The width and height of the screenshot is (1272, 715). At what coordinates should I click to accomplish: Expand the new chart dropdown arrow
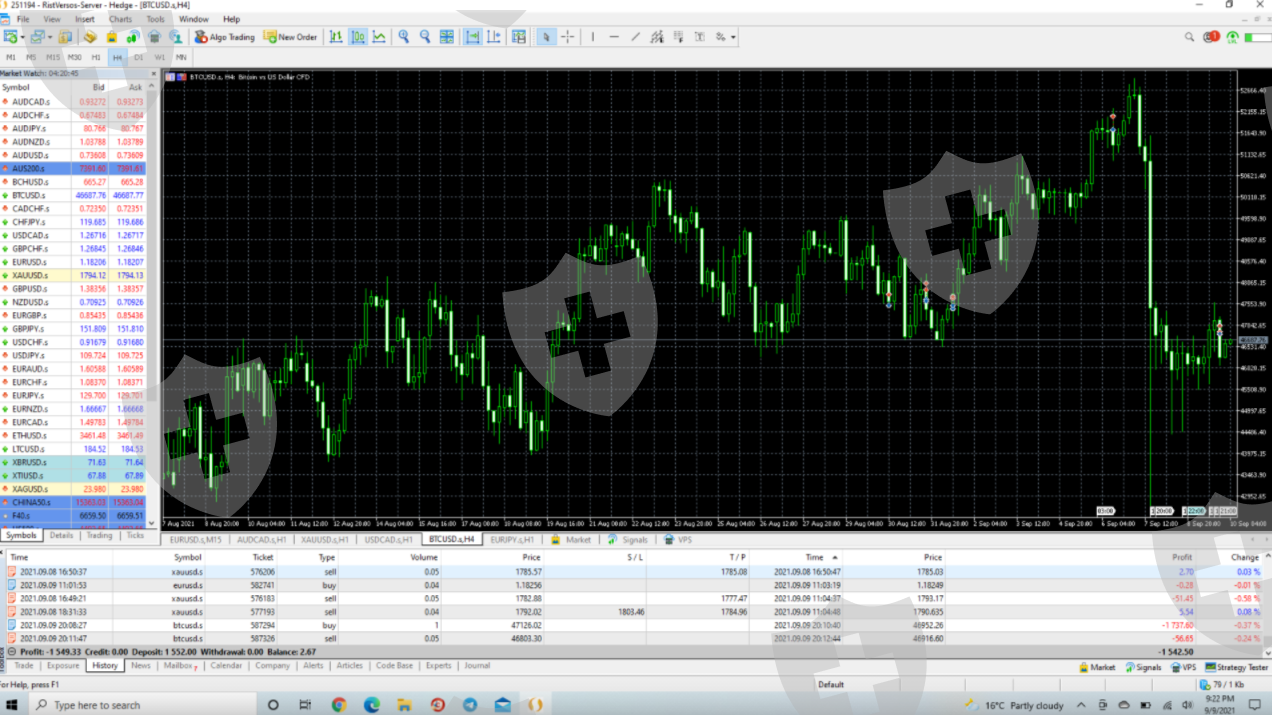(x=23, y=37)
